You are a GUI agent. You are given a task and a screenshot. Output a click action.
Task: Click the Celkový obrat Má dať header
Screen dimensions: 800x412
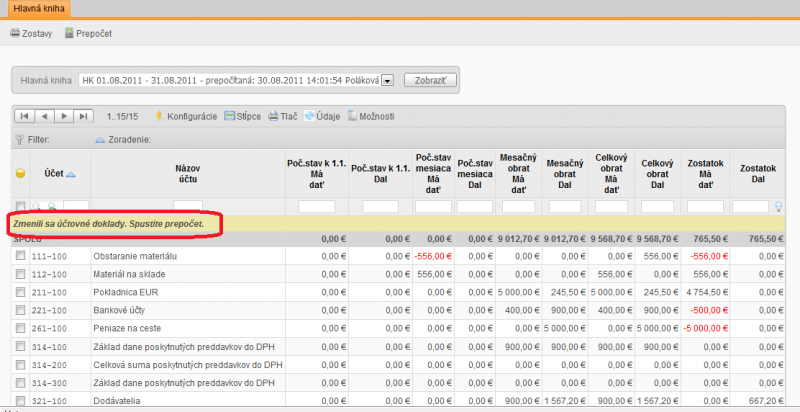click(611, 173)
